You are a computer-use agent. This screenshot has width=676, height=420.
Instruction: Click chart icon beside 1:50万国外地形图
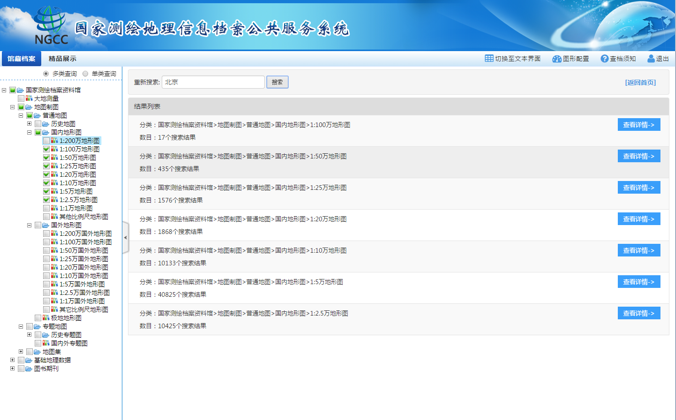(x=54, y=250)
